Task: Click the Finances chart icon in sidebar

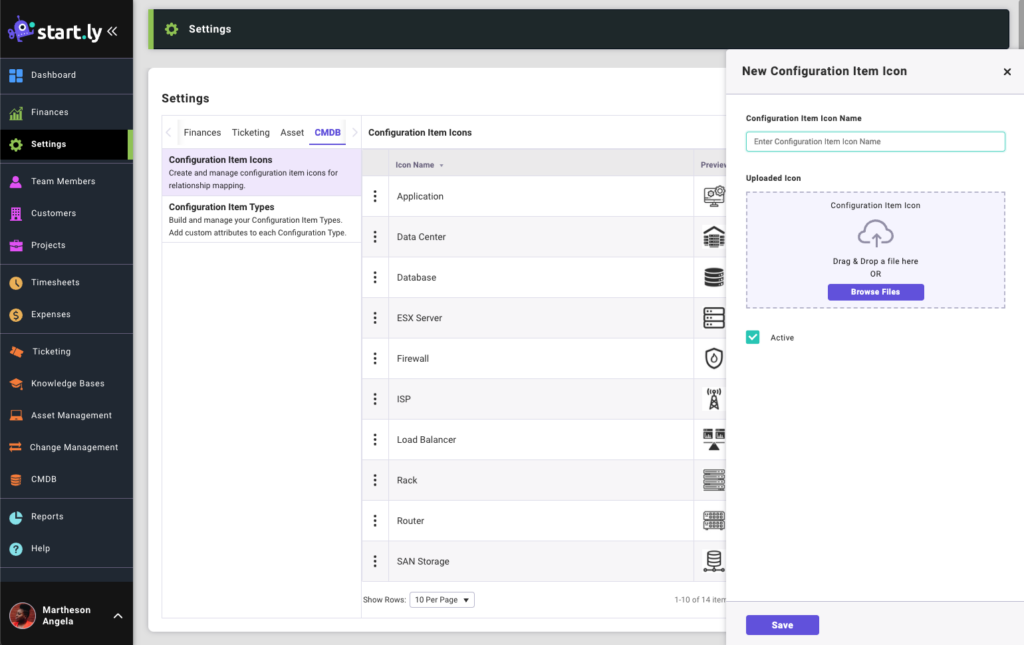Action: [x=16, y=112]
